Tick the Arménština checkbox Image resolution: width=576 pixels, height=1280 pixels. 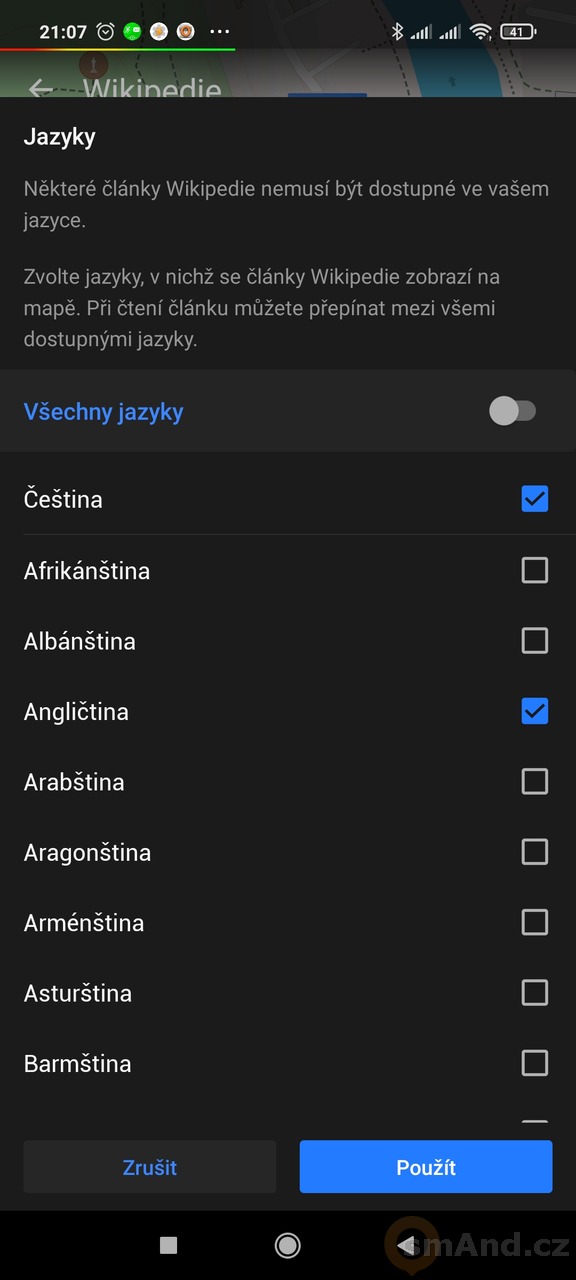click(x=535, y=922)
